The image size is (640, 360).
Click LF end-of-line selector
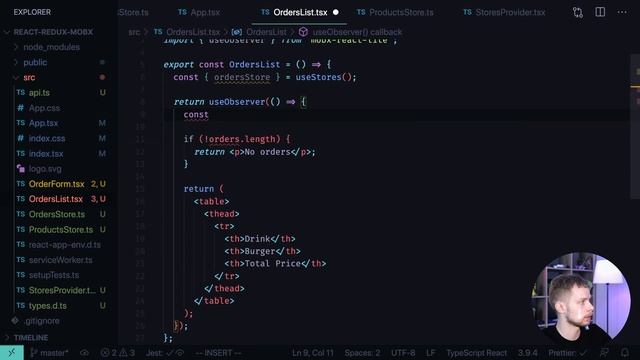pos(431,353)
